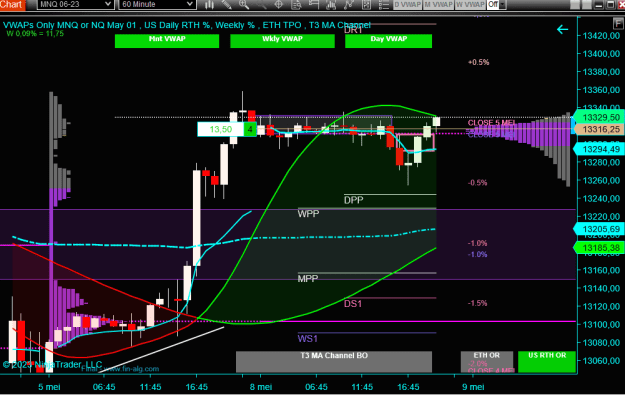The width and height of the screenshot is (625, 395).
Task: Open chart properties list icon
Action: coord(383,5)
